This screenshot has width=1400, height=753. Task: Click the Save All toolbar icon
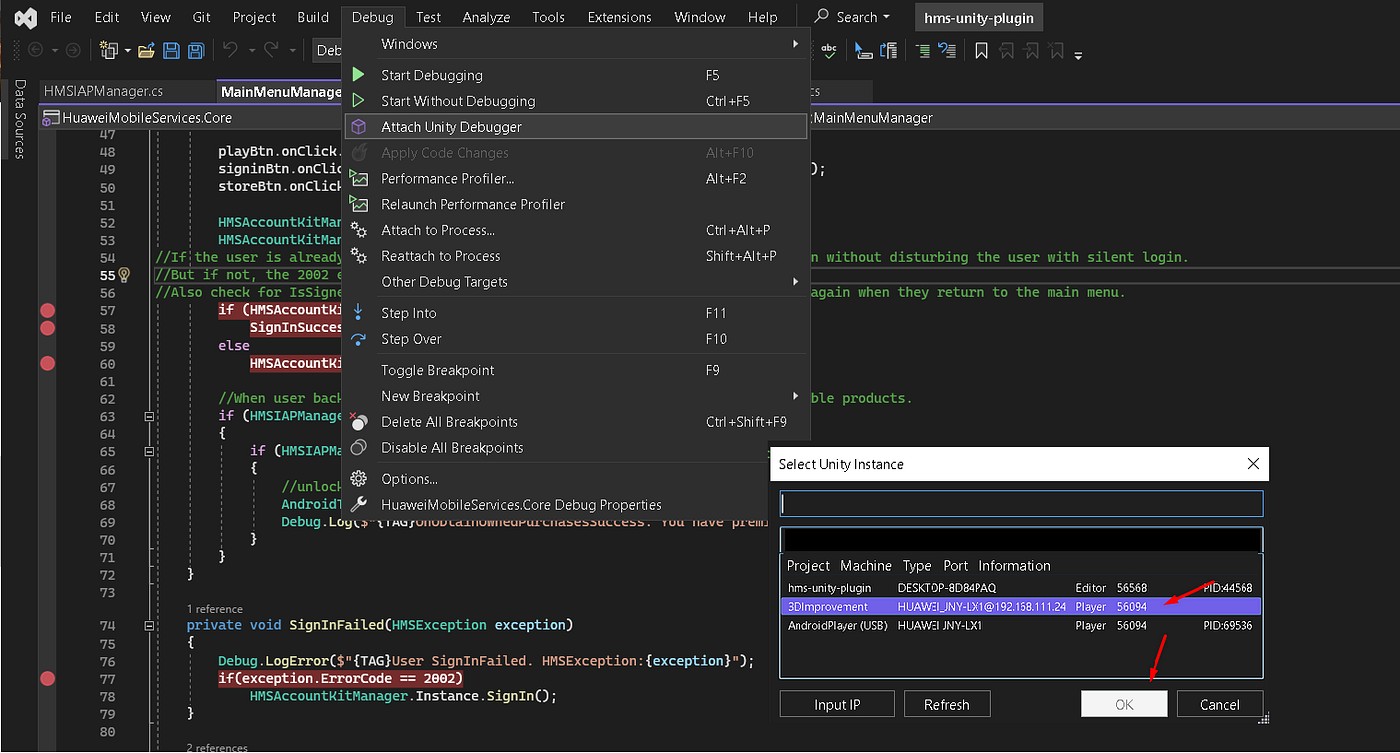pos(195,50)
